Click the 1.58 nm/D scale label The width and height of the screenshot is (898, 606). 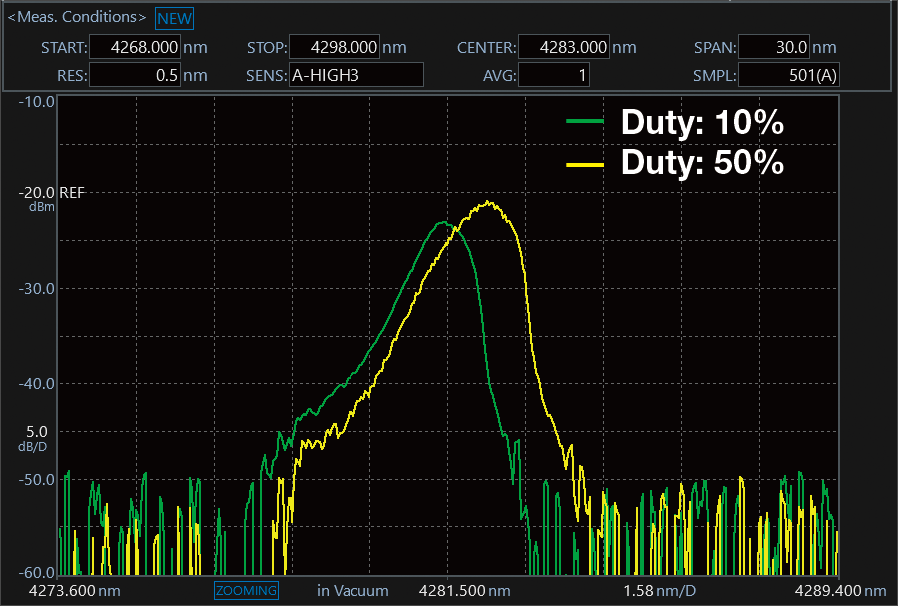pyautogui.click(x=659, y=590)
